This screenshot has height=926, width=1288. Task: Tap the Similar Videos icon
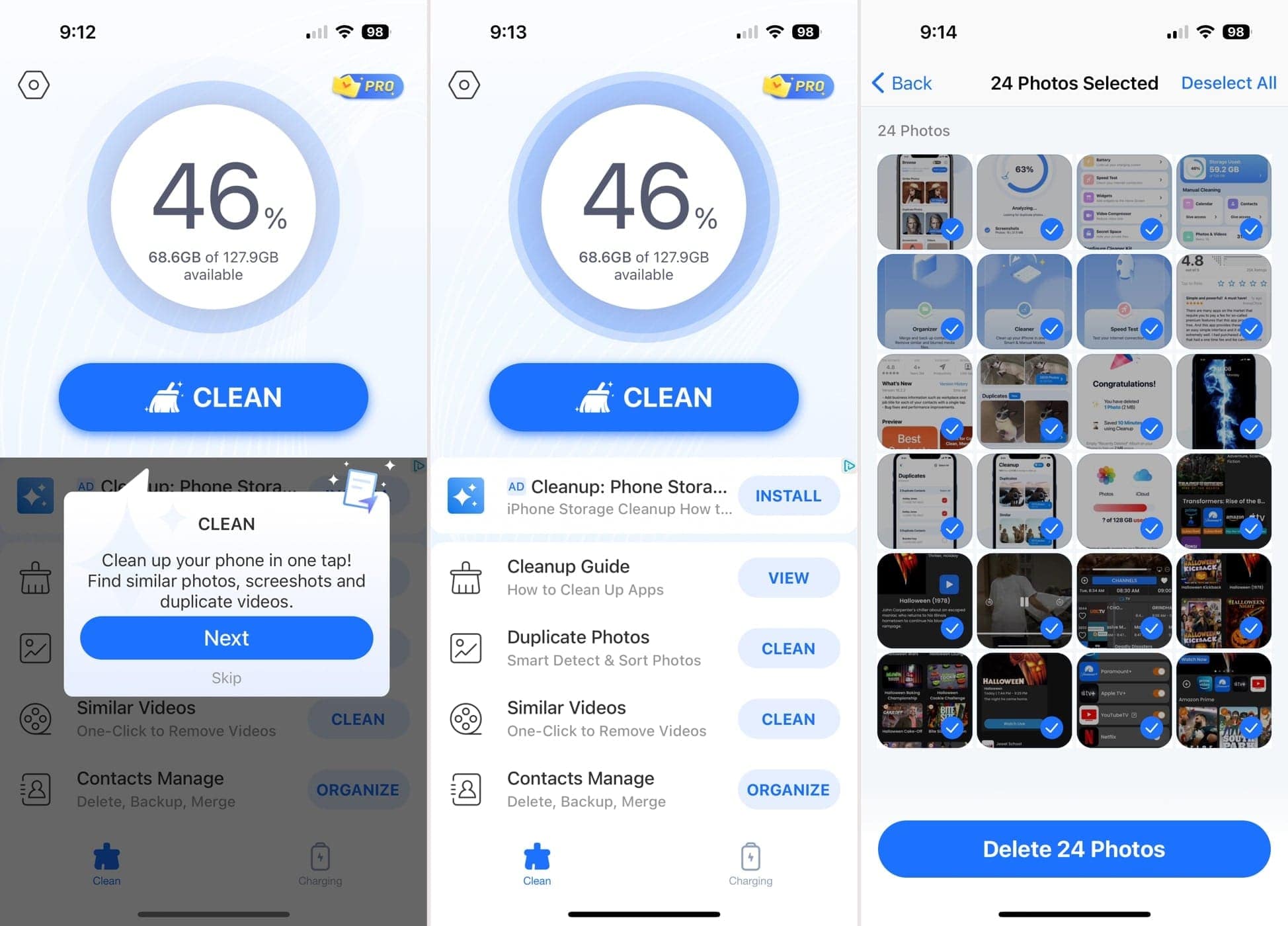465,717
